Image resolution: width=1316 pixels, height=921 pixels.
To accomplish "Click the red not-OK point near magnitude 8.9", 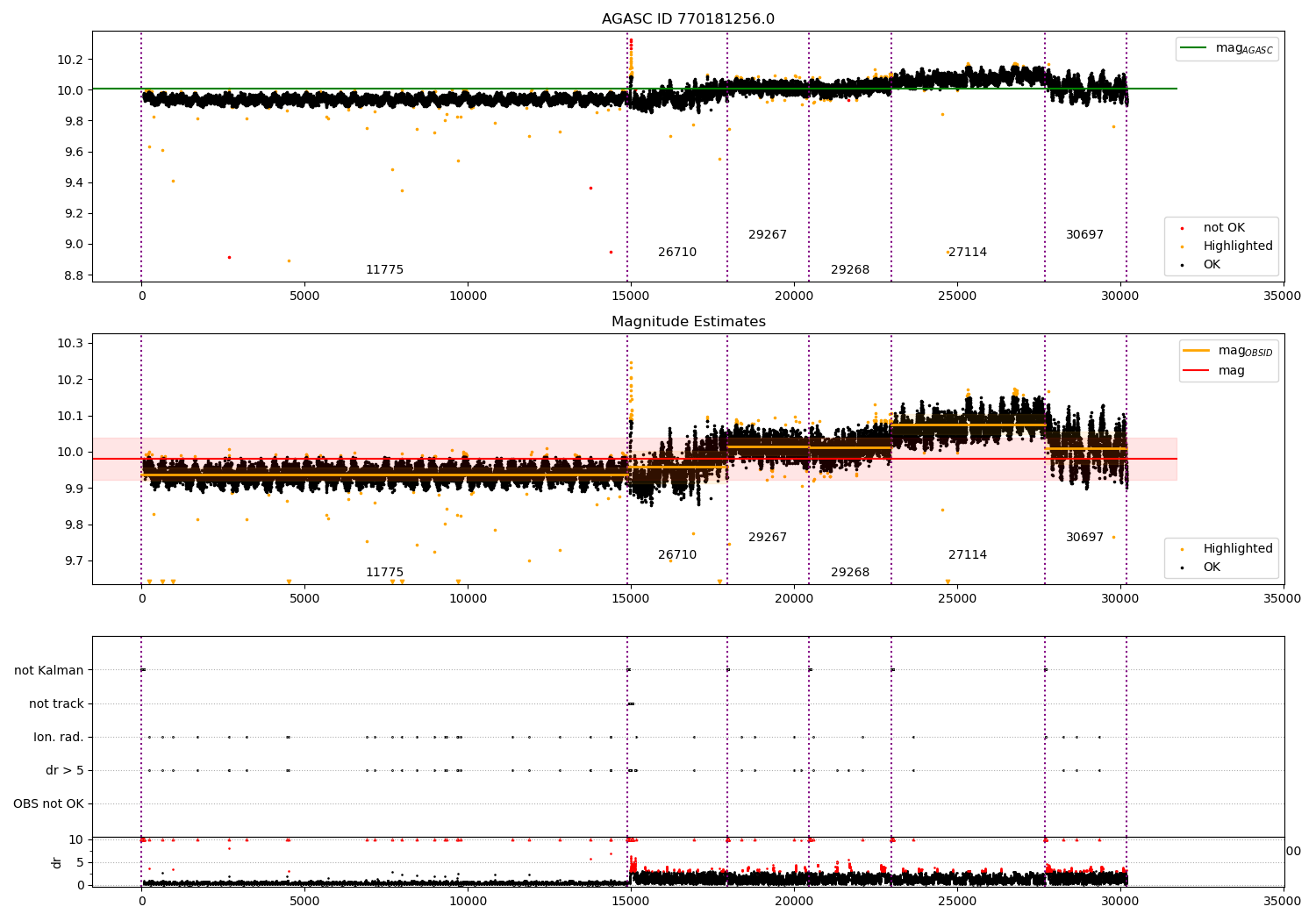I will (229, 257).
